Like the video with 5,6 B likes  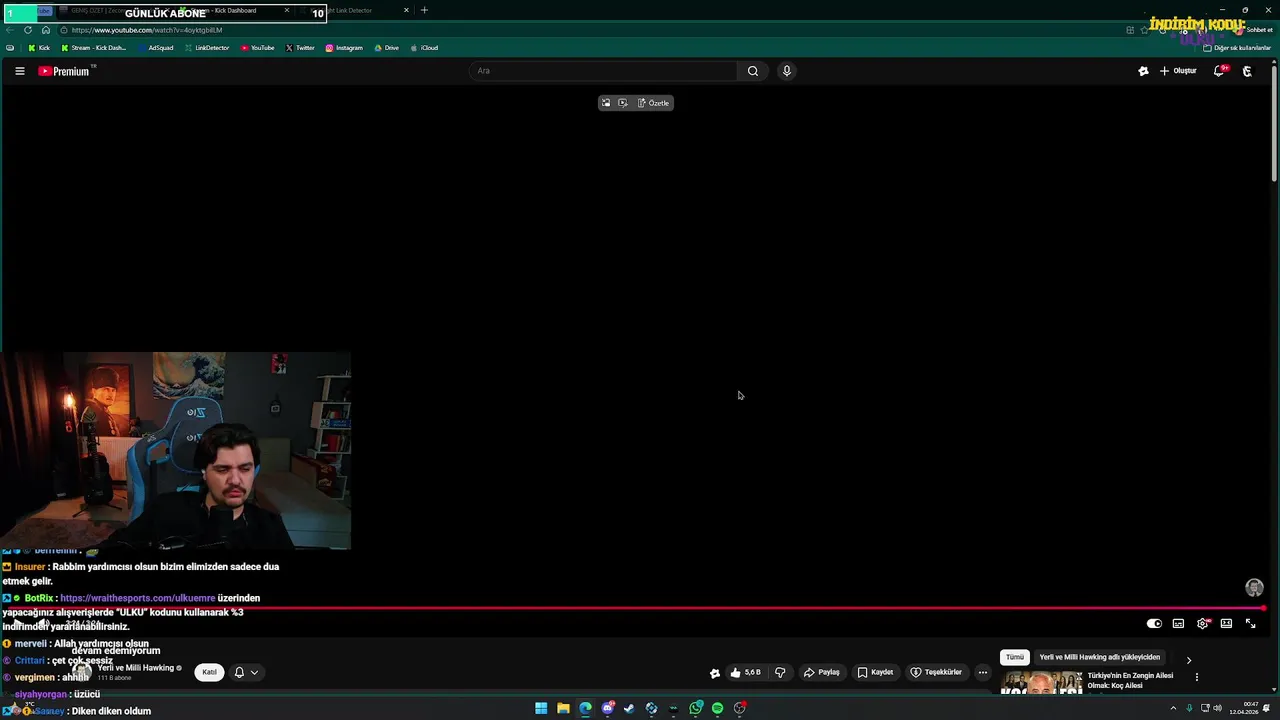(x=746, y=672)
